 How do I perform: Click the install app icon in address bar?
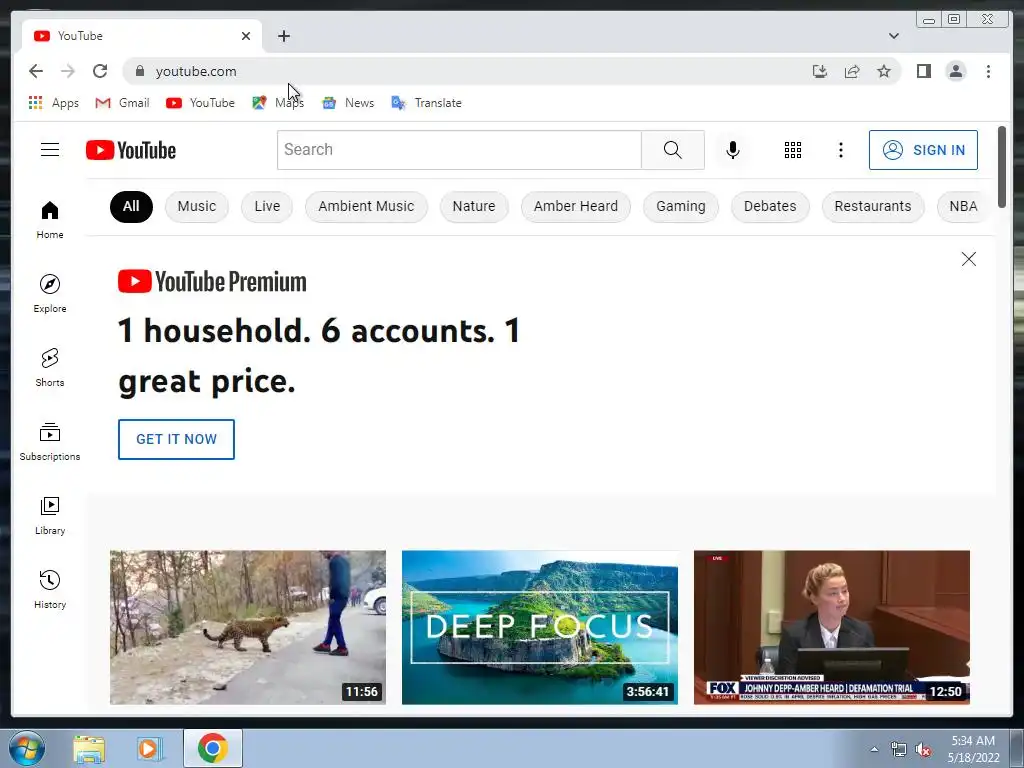click(820, 71)
